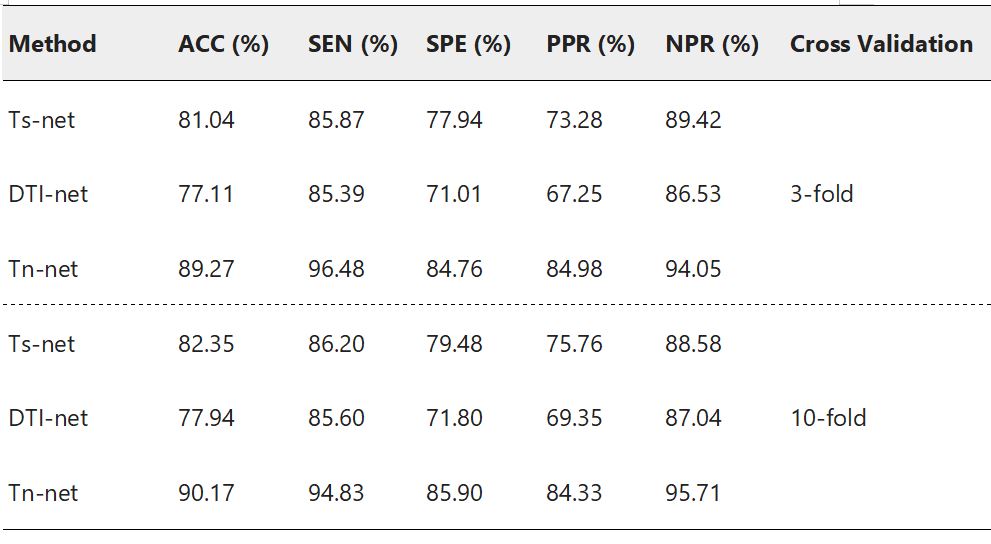This screenshot has width=991, height=544.
Task: Click the Cross Validation column header
Action: coord(881,44)
